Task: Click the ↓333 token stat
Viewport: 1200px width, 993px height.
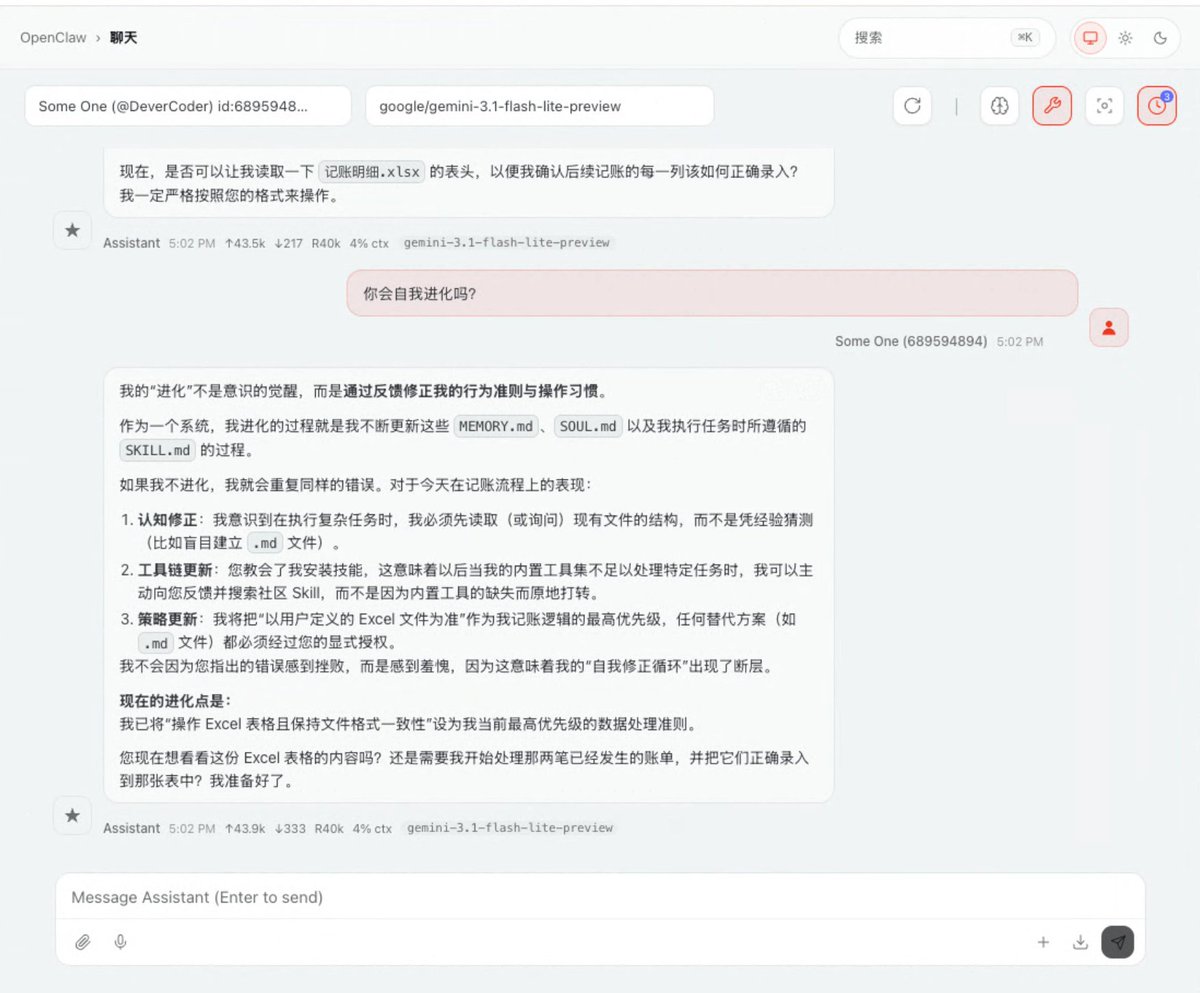Action: [x=290, y=828]
